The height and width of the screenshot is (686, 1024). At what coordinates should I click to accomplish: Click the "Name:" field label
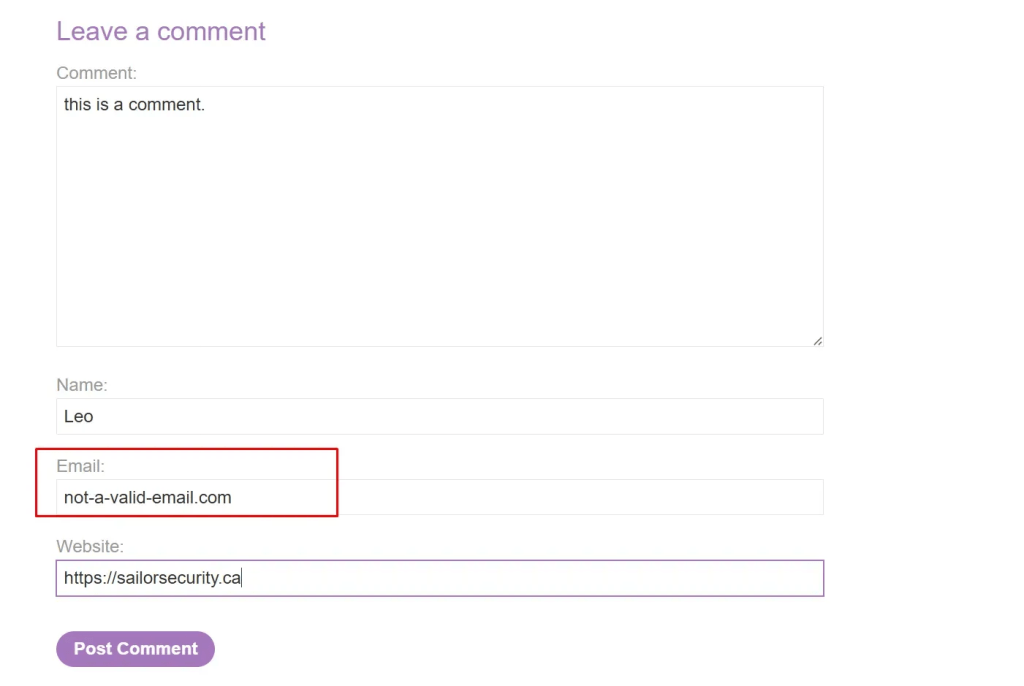82,385
